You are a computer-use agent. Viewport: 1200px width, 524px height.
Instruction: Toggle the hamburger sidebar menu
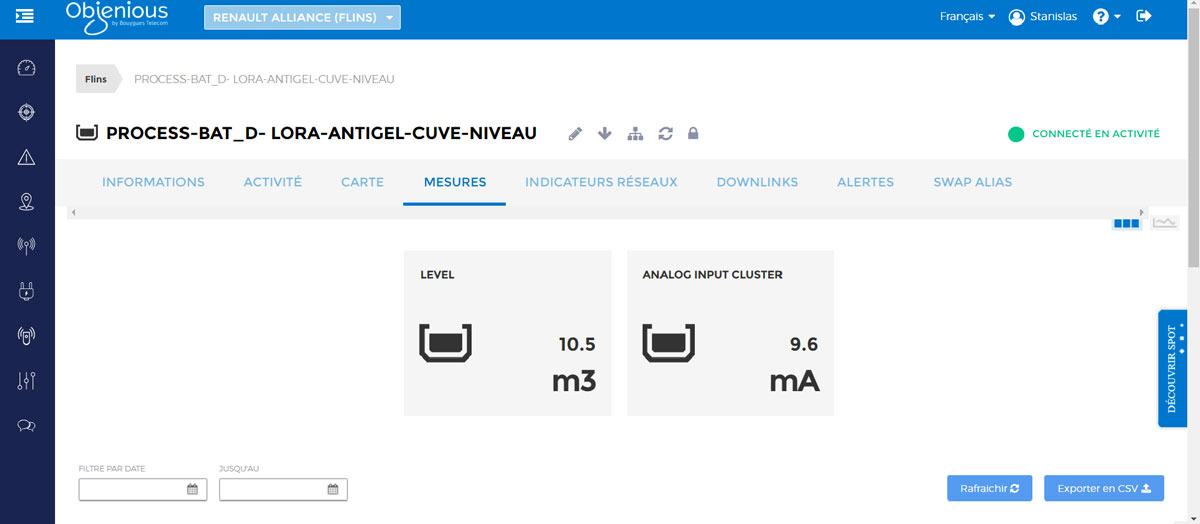click(x=25, y=17)
